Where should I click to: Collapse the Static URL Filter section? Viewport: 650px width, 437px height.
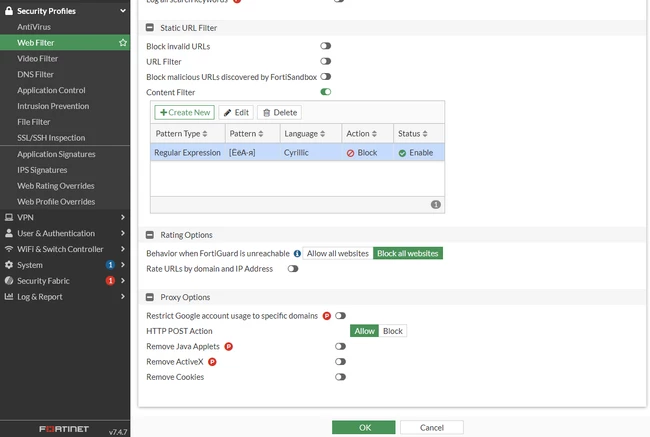(150, 28)
